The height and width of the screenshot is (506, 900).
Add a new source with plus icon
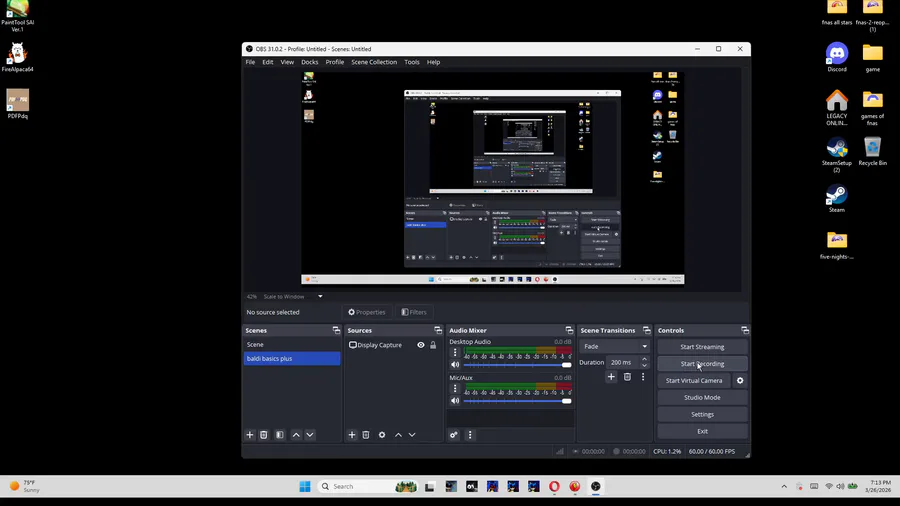coord(352,435)
